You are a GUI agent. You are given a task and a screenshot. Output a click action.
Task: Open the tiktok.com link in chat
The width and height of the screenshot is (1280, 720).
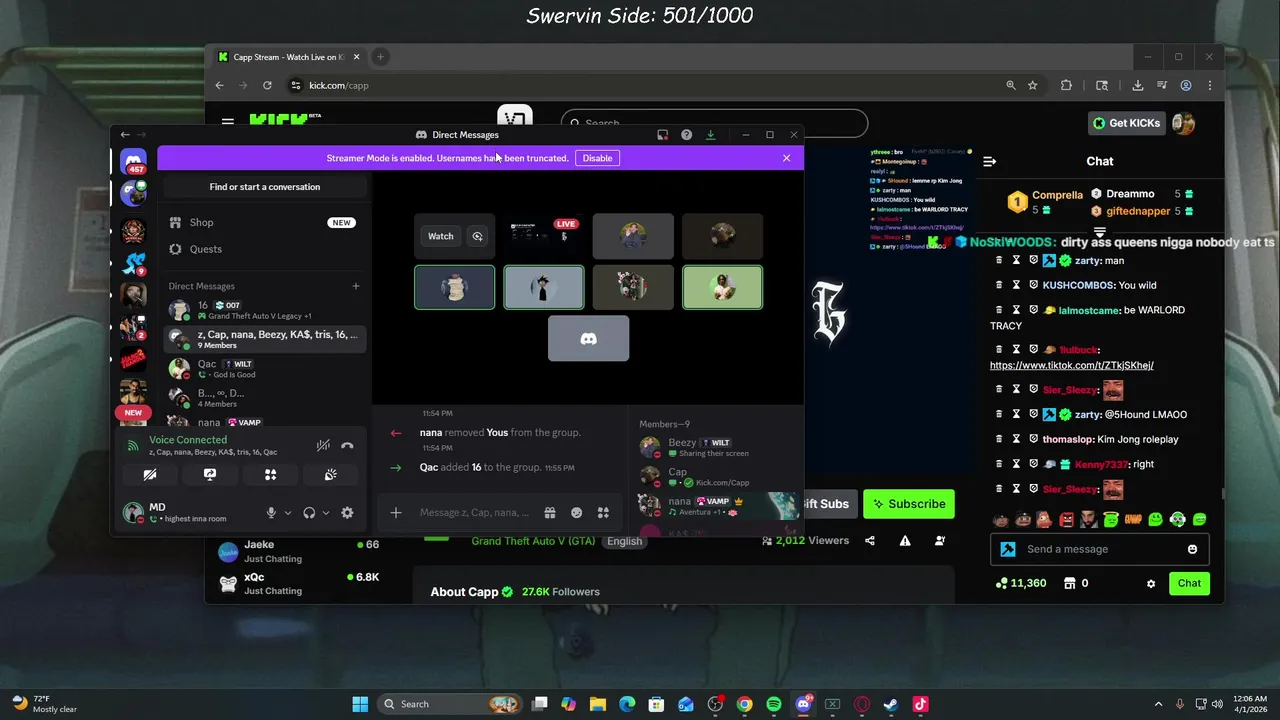point(1071,365)
